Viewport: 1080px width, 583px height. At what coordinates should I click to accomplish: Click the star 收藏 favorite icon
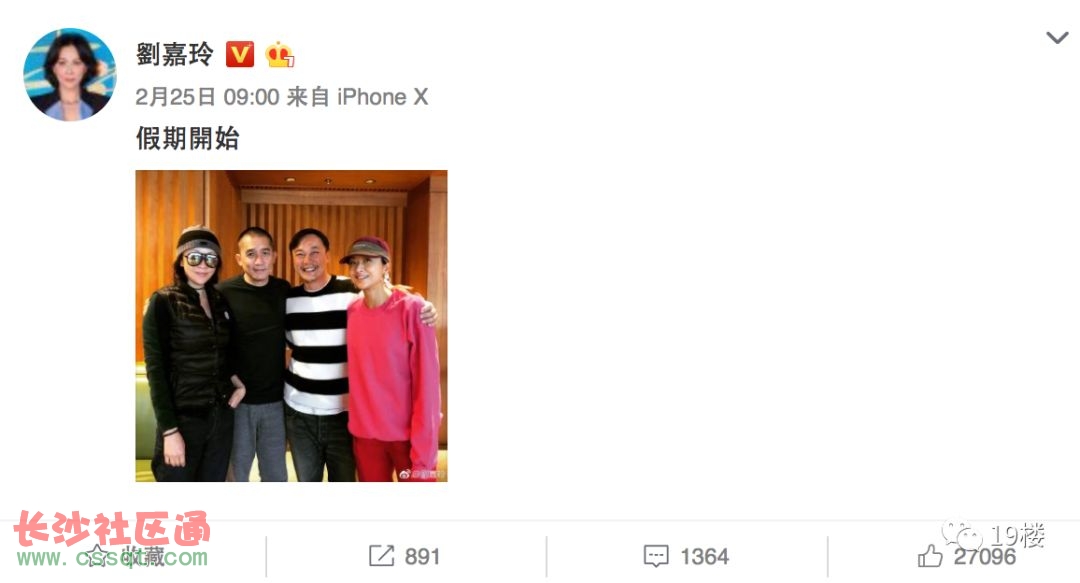click(96, 555)
